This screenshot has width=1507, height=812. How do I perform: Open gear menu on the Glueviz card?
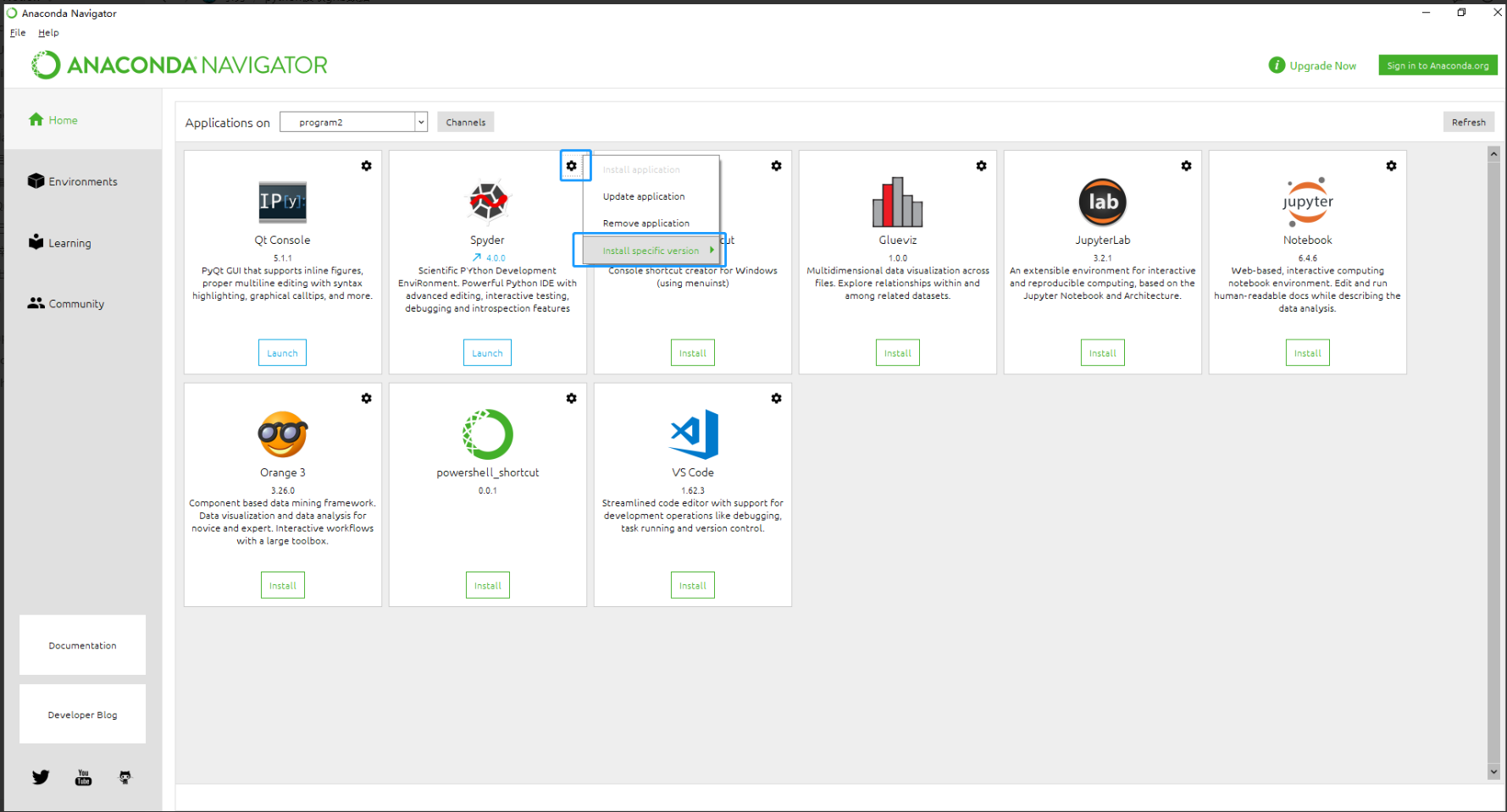pyautogui.click(x=981, y=166)
